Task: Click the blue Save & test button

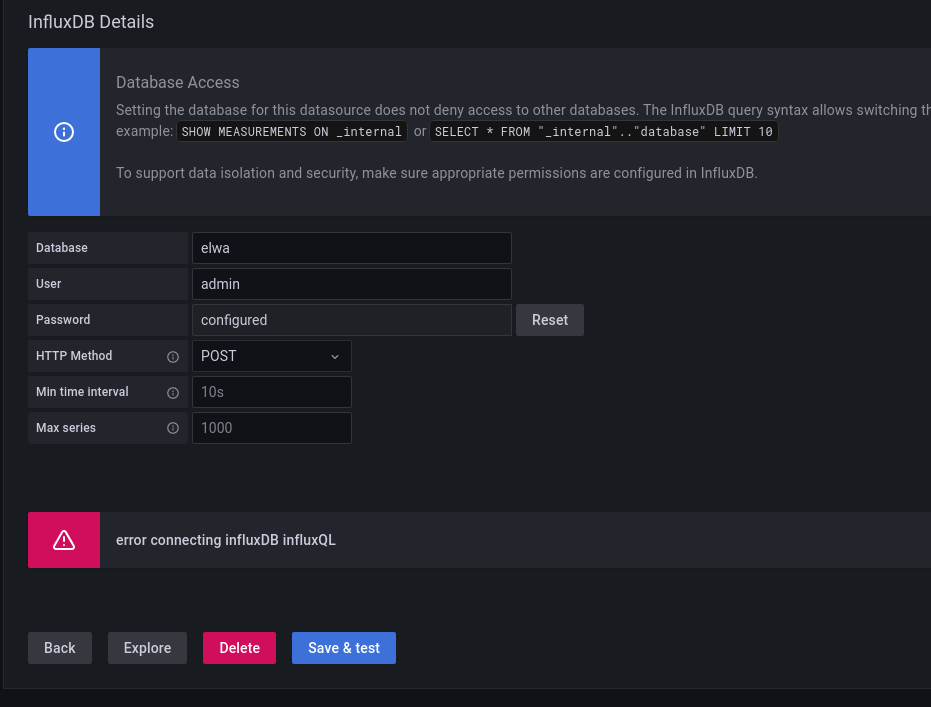Action: click(x=343, y=648)
